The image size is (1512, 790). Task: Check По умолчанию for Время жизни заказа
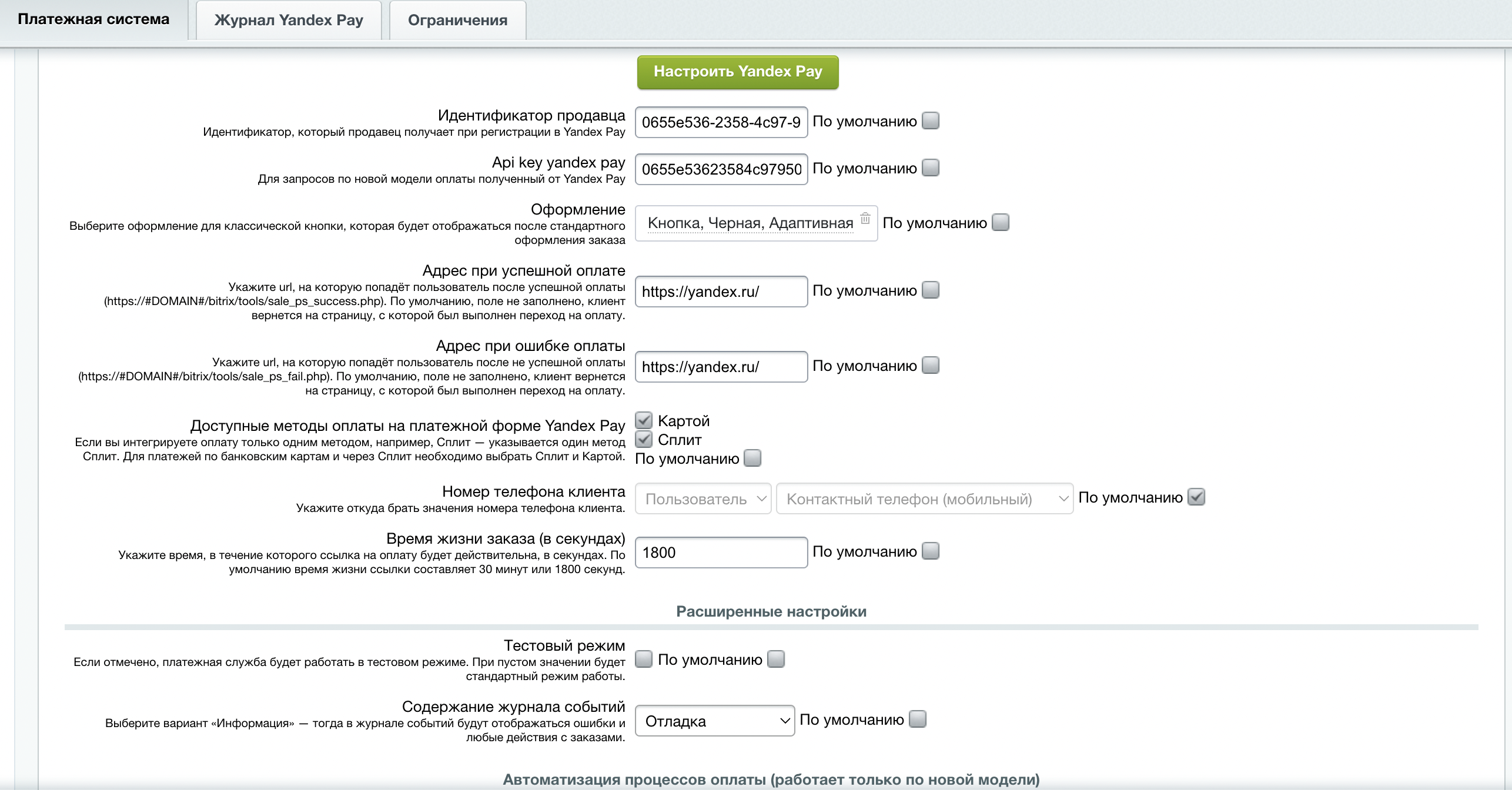pyautogui.click(x=931, y=551)
